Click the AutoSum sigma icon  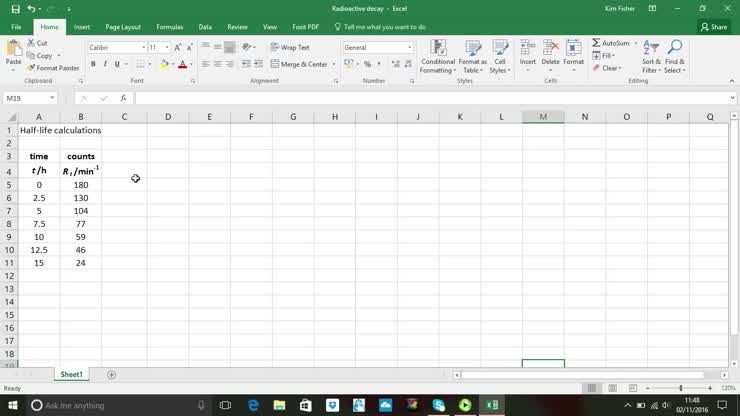click(x=597, y=43)
